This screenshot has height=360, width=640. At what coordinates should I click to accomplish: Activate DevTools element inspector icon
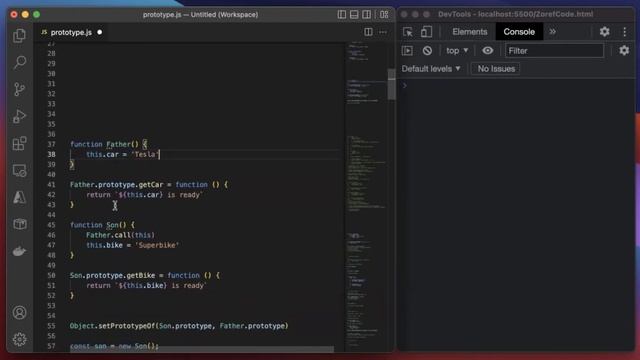coord(407,32)
